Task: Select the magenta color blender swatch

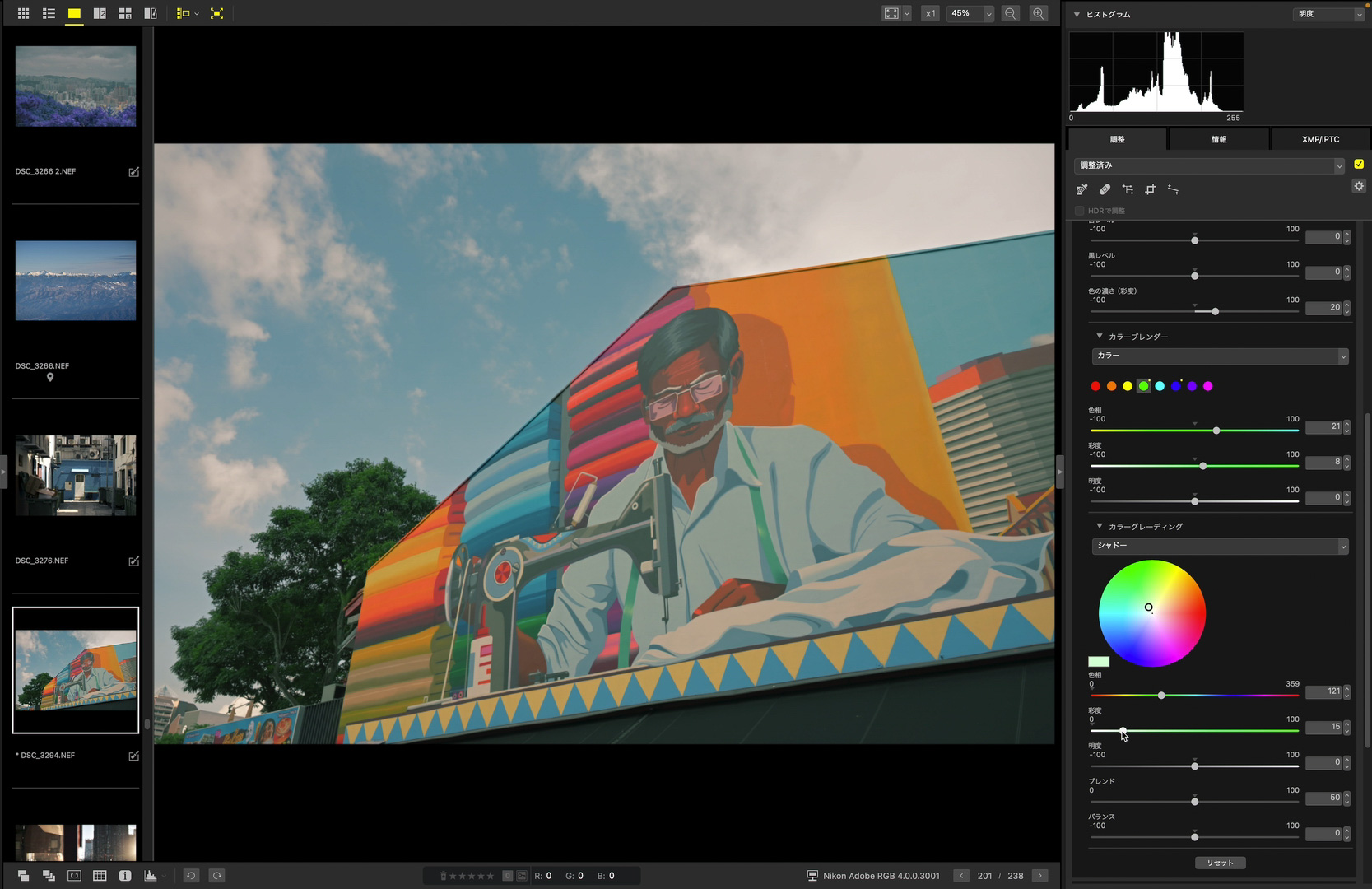Action: tap(1208, 386)
